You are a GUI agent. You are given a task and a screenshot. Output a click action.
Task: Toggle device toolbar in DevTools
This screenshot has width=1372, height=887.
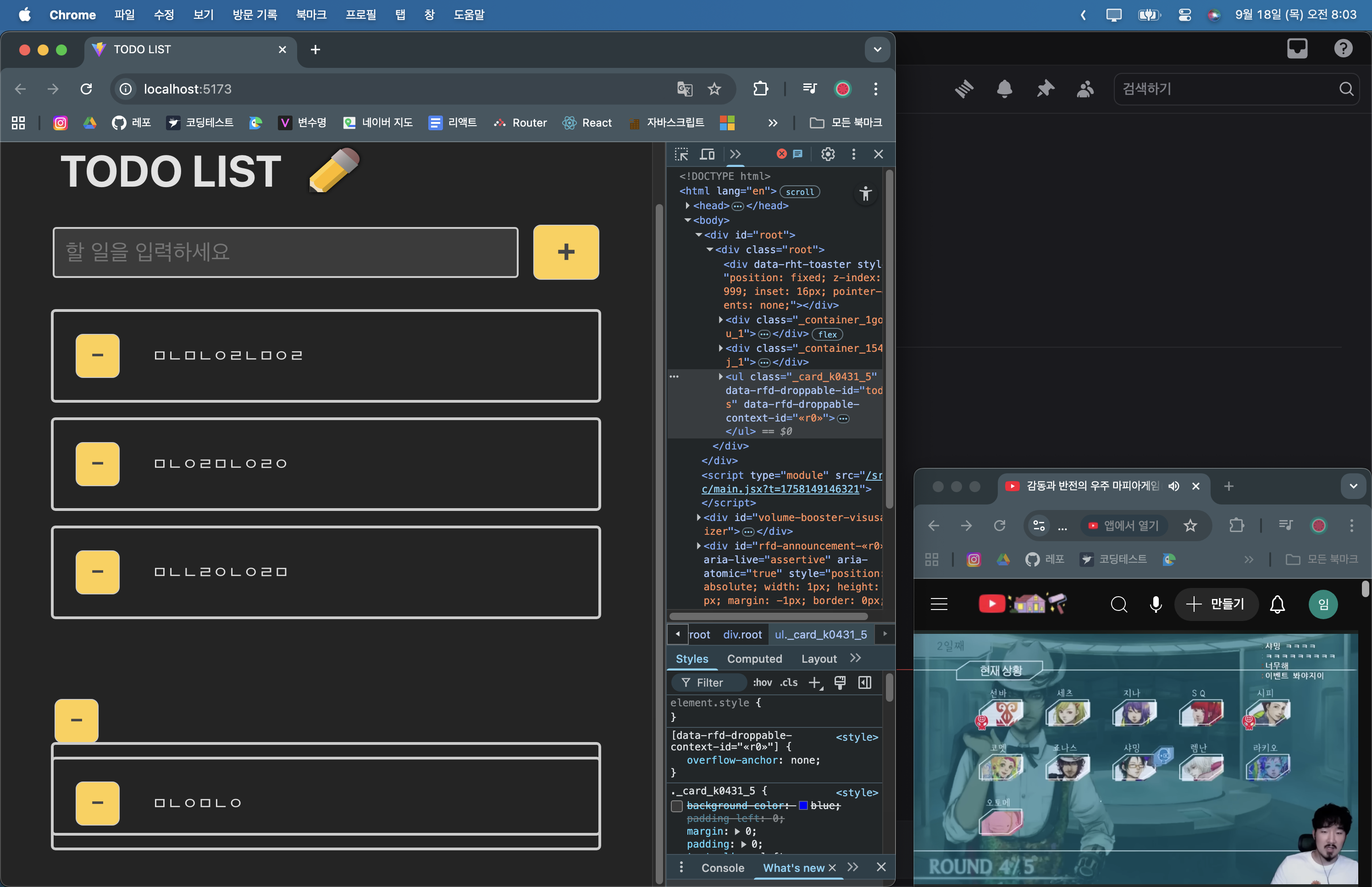(x=707, y=154)
